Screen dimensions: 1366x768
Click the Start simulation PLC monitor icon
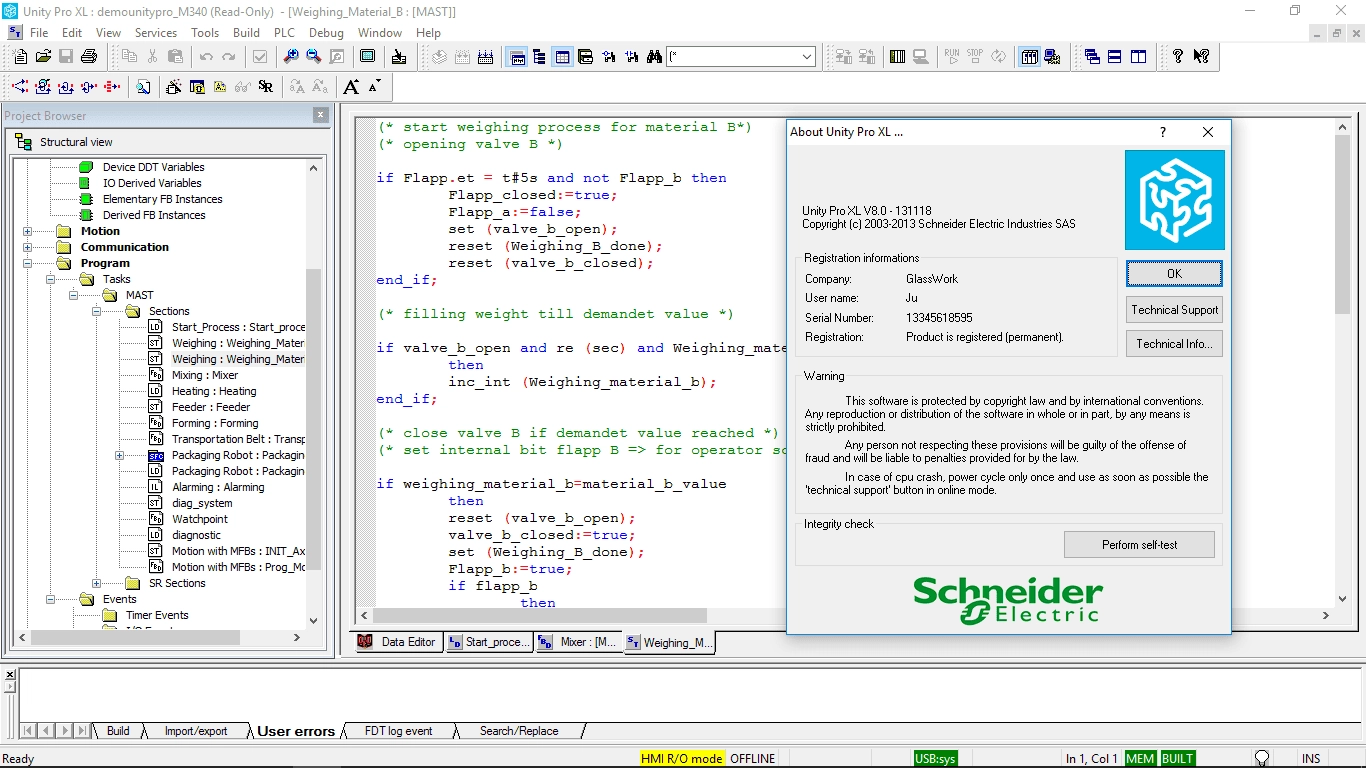point(1052,57)
